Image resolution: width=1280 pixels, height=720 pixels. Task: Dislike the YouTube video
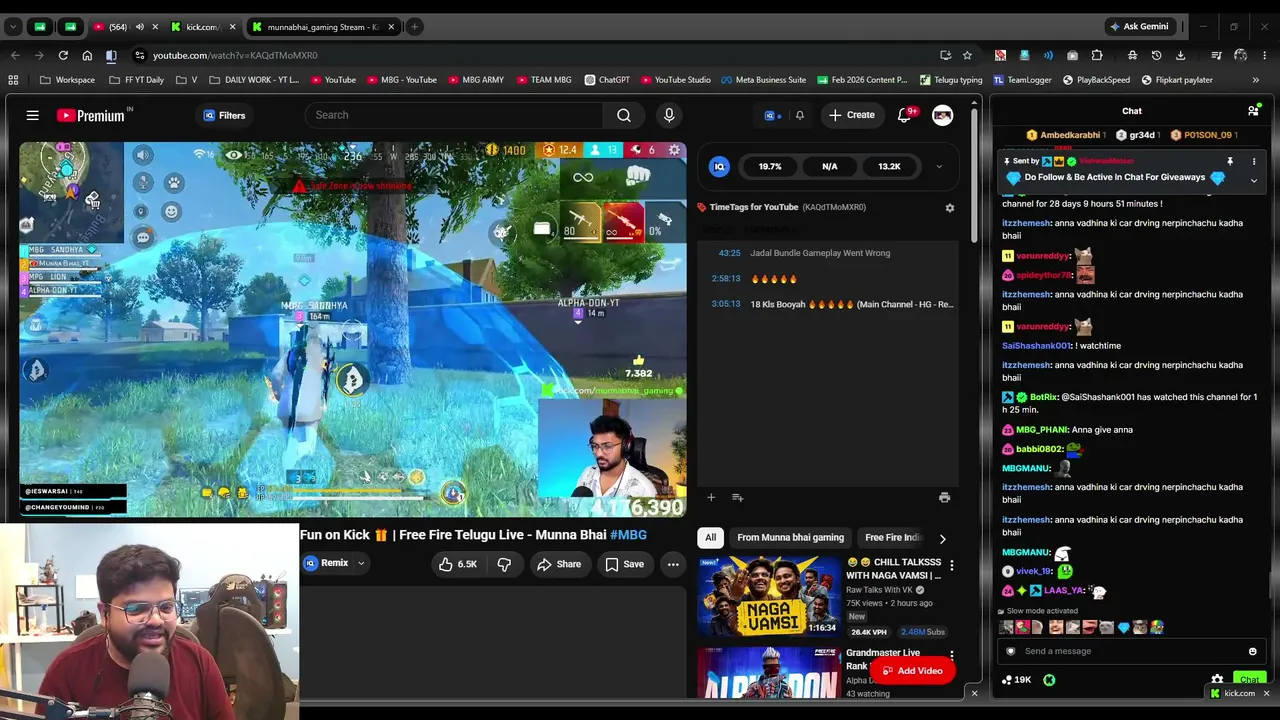504,564
